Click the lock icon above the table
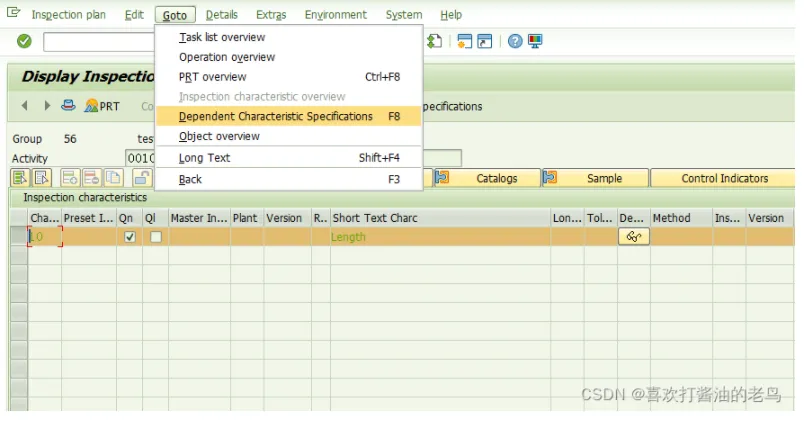Viewport: 806px width, 425px height. coord(141,178)
